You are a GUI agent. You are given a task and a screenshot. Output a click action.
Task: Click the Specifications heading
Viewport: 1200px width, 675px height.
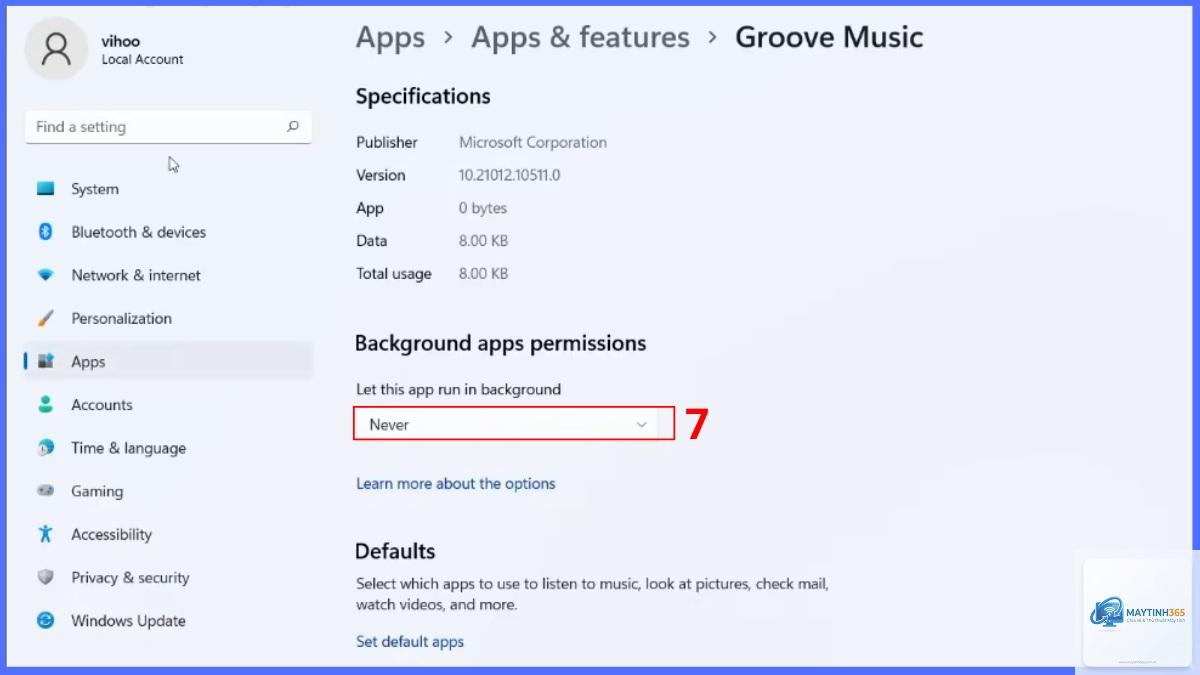point(423,96)
